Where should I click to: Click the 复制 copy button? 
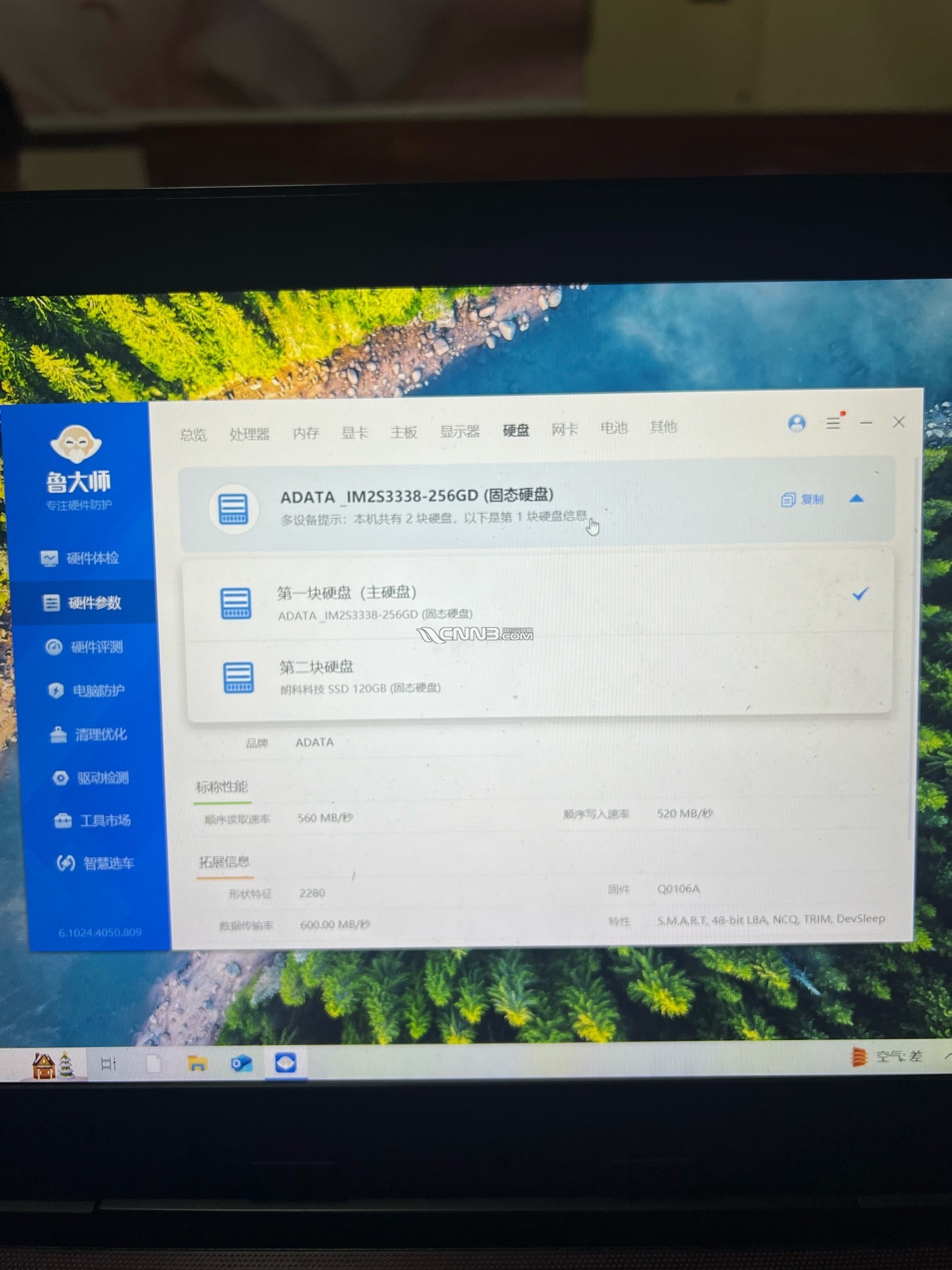pos(802,500)
